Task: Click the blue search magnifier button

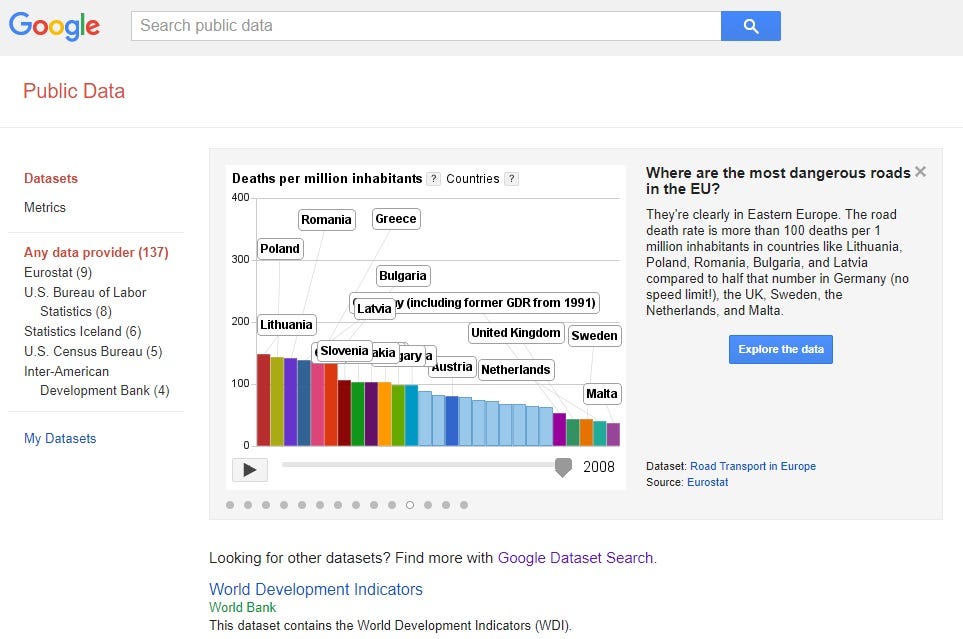Action: pos(750,26)
